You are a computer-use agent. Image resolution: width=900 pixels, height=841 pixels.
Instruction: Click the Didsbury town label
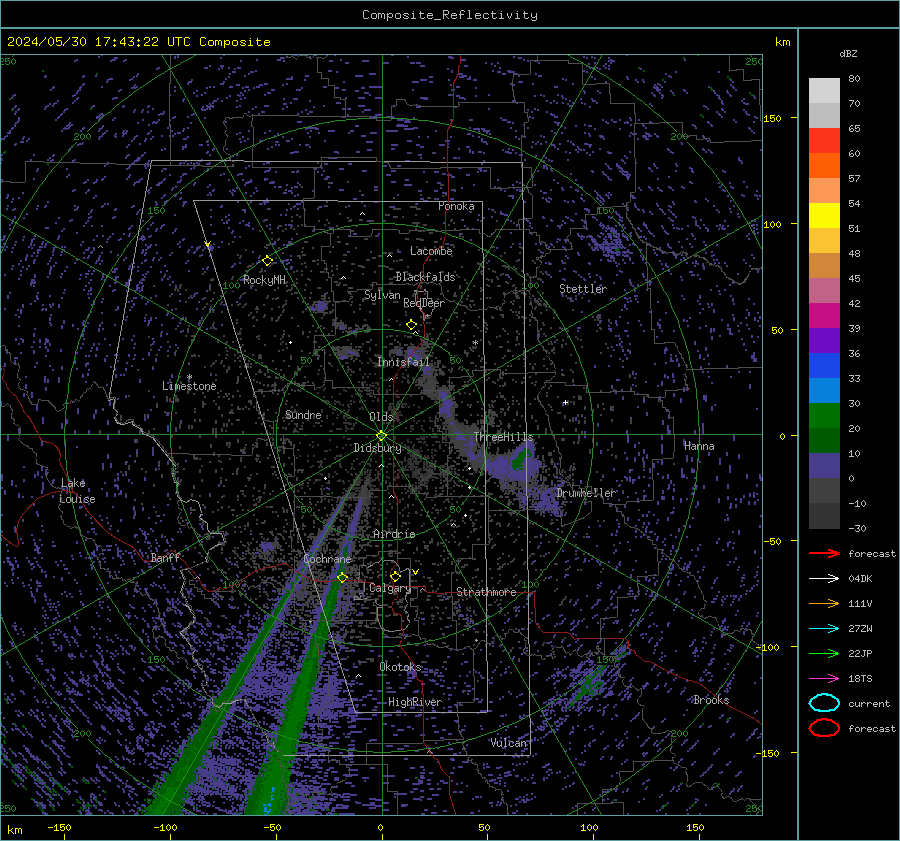(x=377, y=448)
